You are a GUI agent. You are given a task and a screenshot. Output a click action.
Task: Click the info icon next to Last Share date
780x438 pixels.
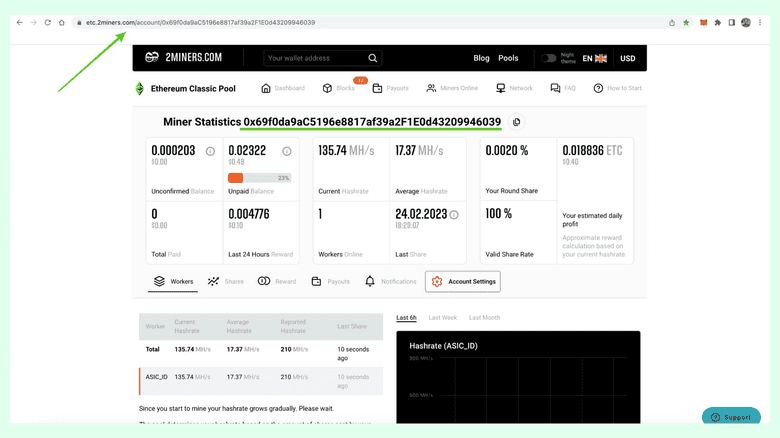click(x=454, y=214)
